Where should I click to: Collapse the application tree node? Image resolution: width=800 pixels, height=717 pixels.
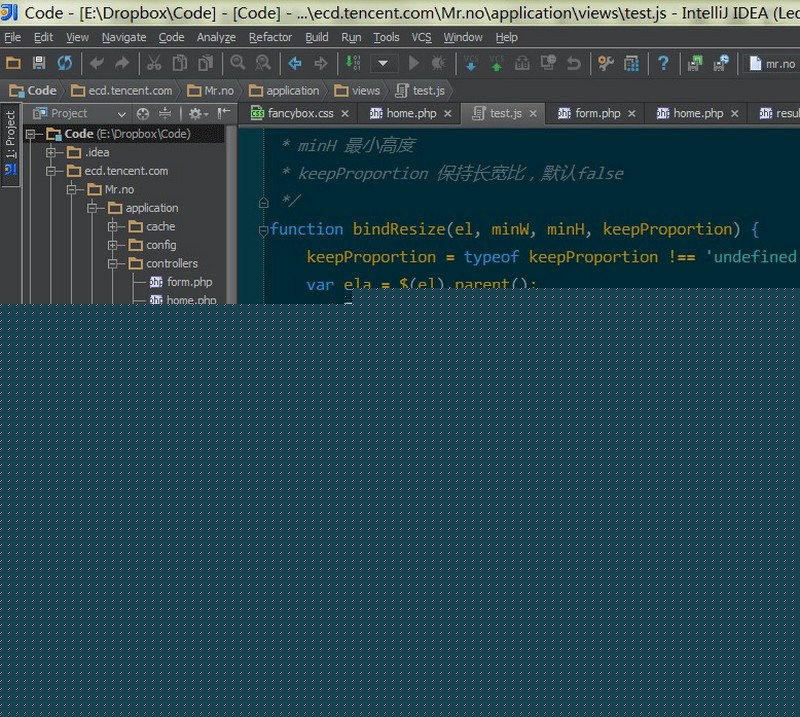tap(92, 208)
